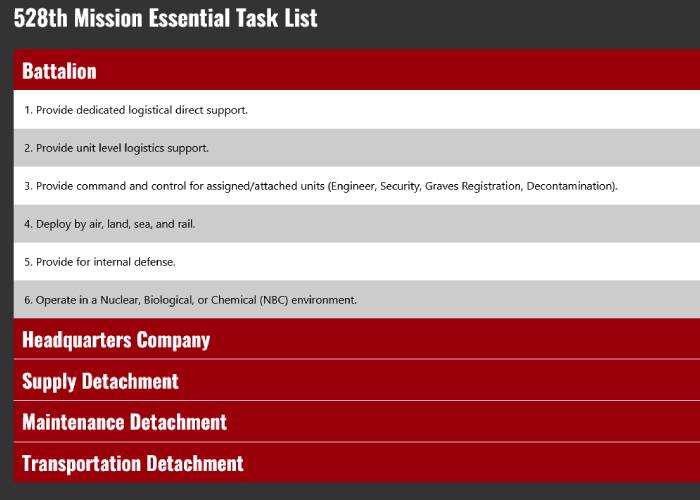The height and width of the screenshot is (500, 700).
Task: Click the Graves Registration text in task 3
Action: pos(476,186)
